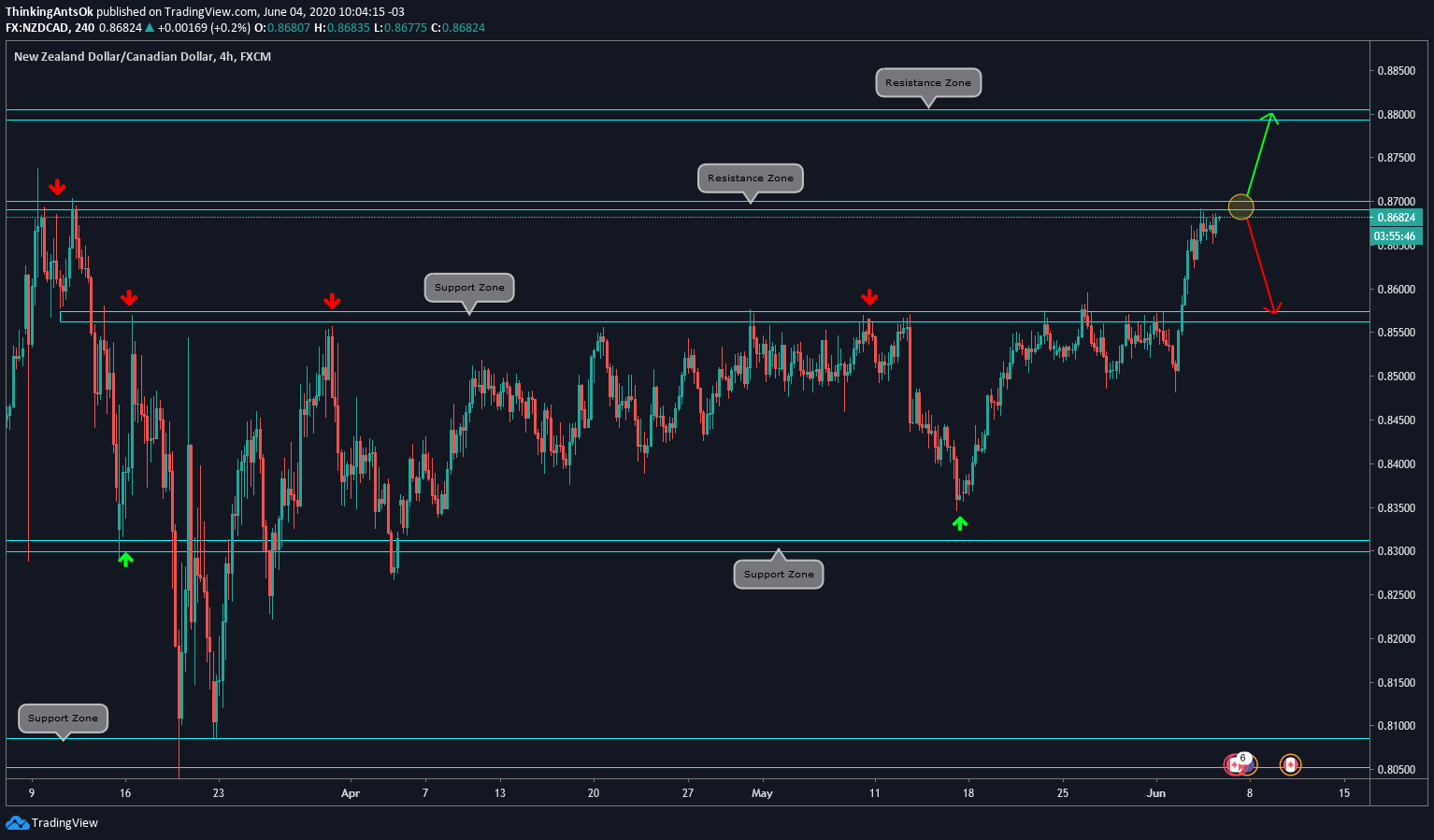The image size is (1434, 840).
Task: Click the 0.81500 price axis label
Action: (x=1396, y=683)
